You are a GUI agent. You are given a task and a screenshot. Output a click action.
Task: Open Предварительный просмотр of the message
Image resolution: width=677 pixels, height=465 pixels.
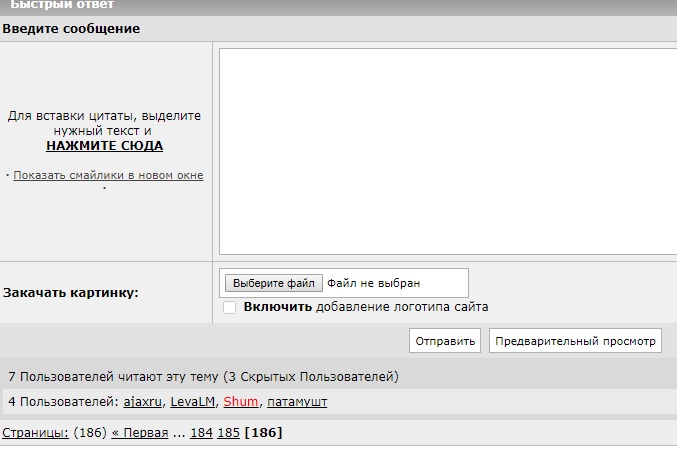coord(575,341)
